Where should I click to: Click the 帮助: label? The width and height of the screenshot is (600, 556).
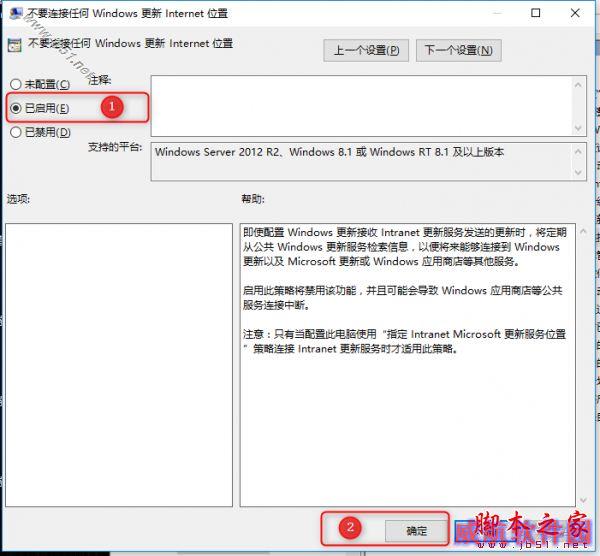[x=253, y=199]
